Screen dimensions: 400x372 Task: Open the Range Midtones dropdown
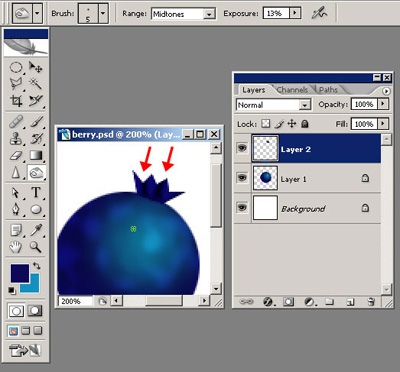[209, 14]
